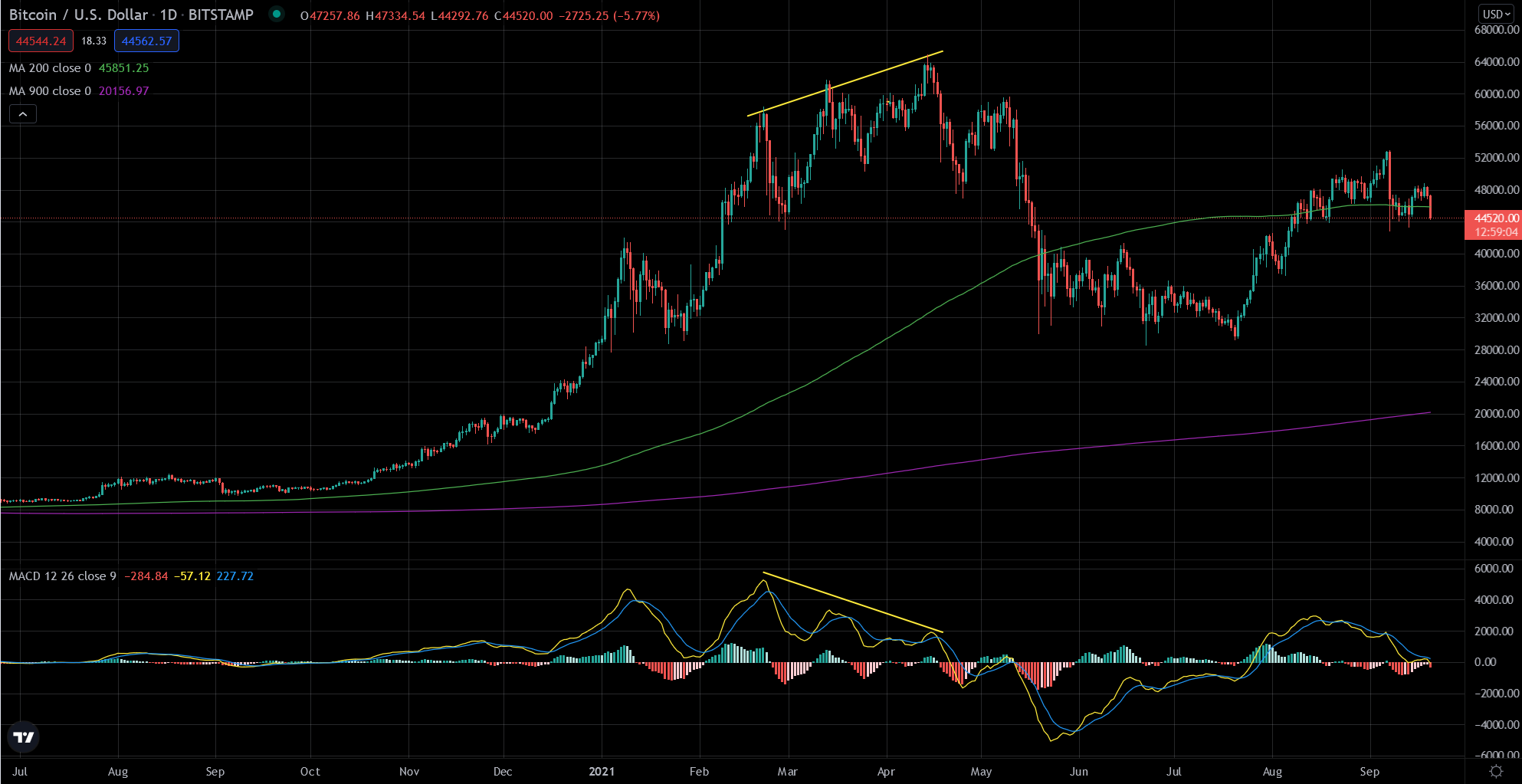Open chart settings gear icon

[x=1495, y=771]
